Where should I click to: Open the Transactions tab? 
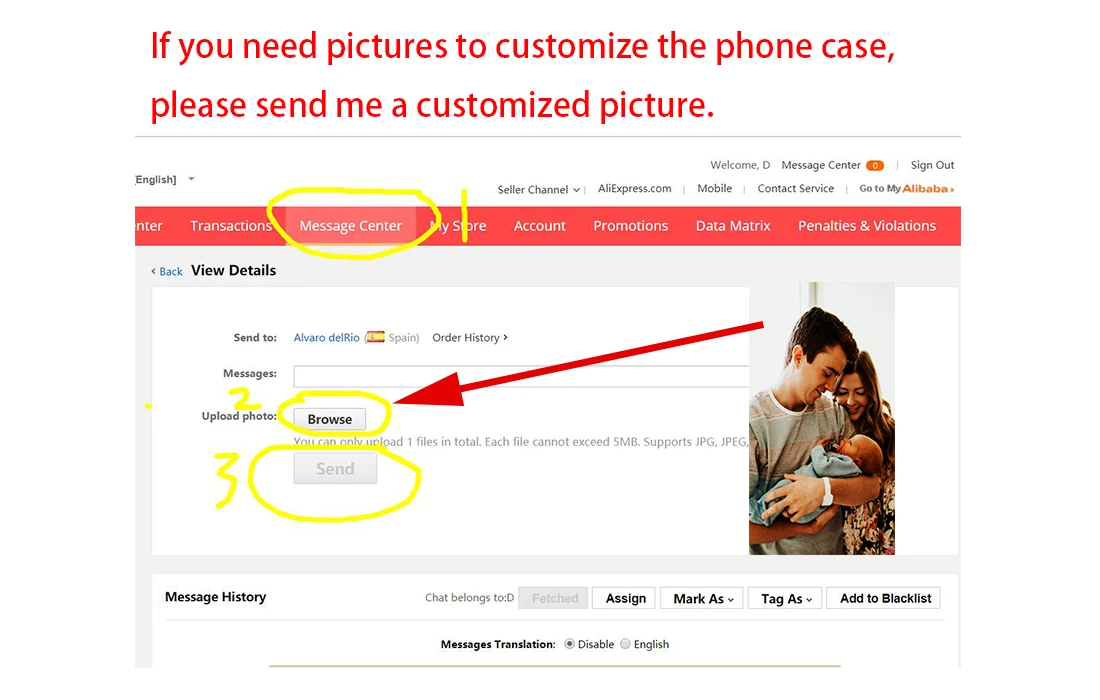pyautogui.click(x=230, y=226)
